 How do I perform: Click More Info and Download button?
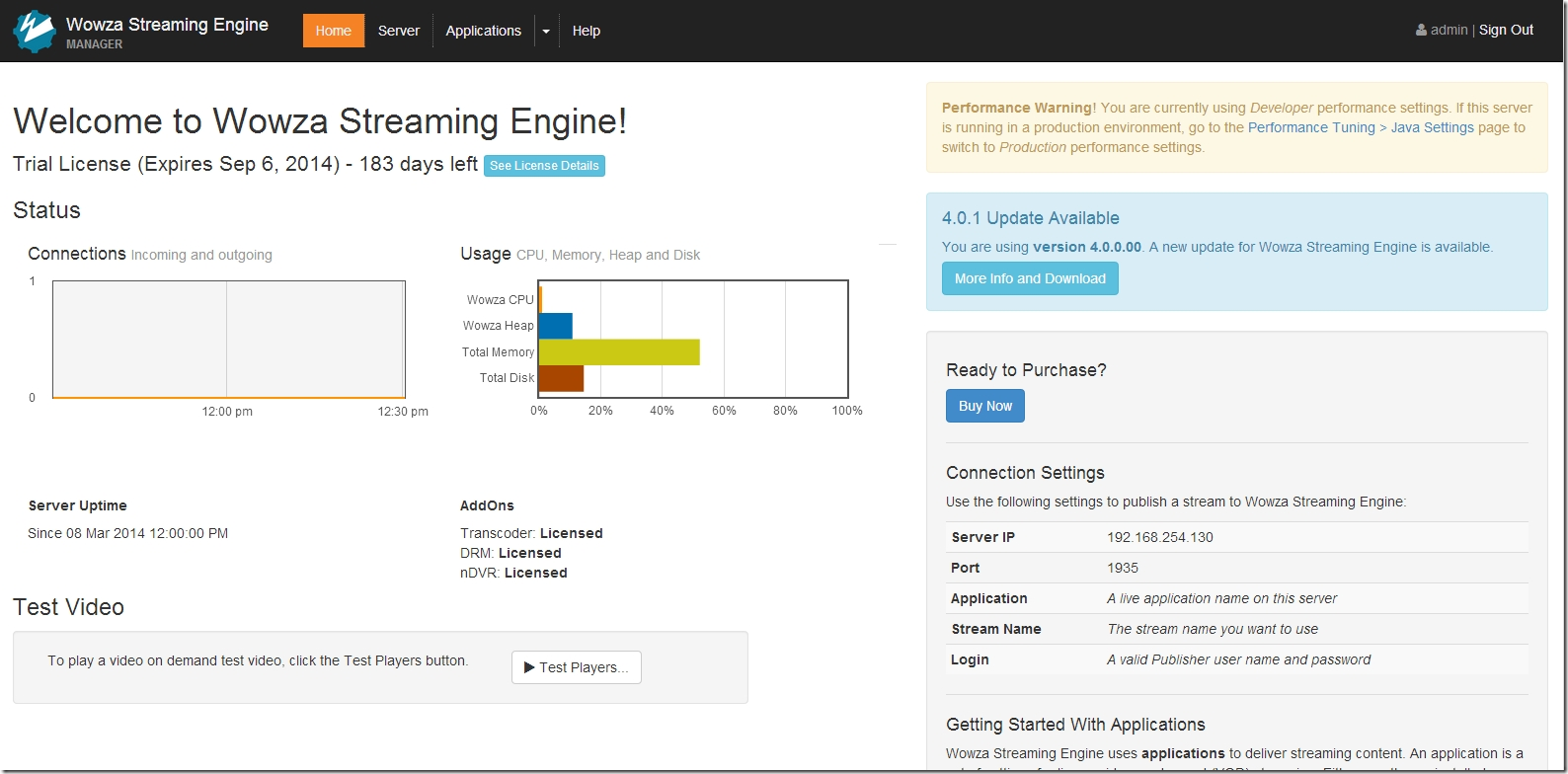coord(1030,278)
